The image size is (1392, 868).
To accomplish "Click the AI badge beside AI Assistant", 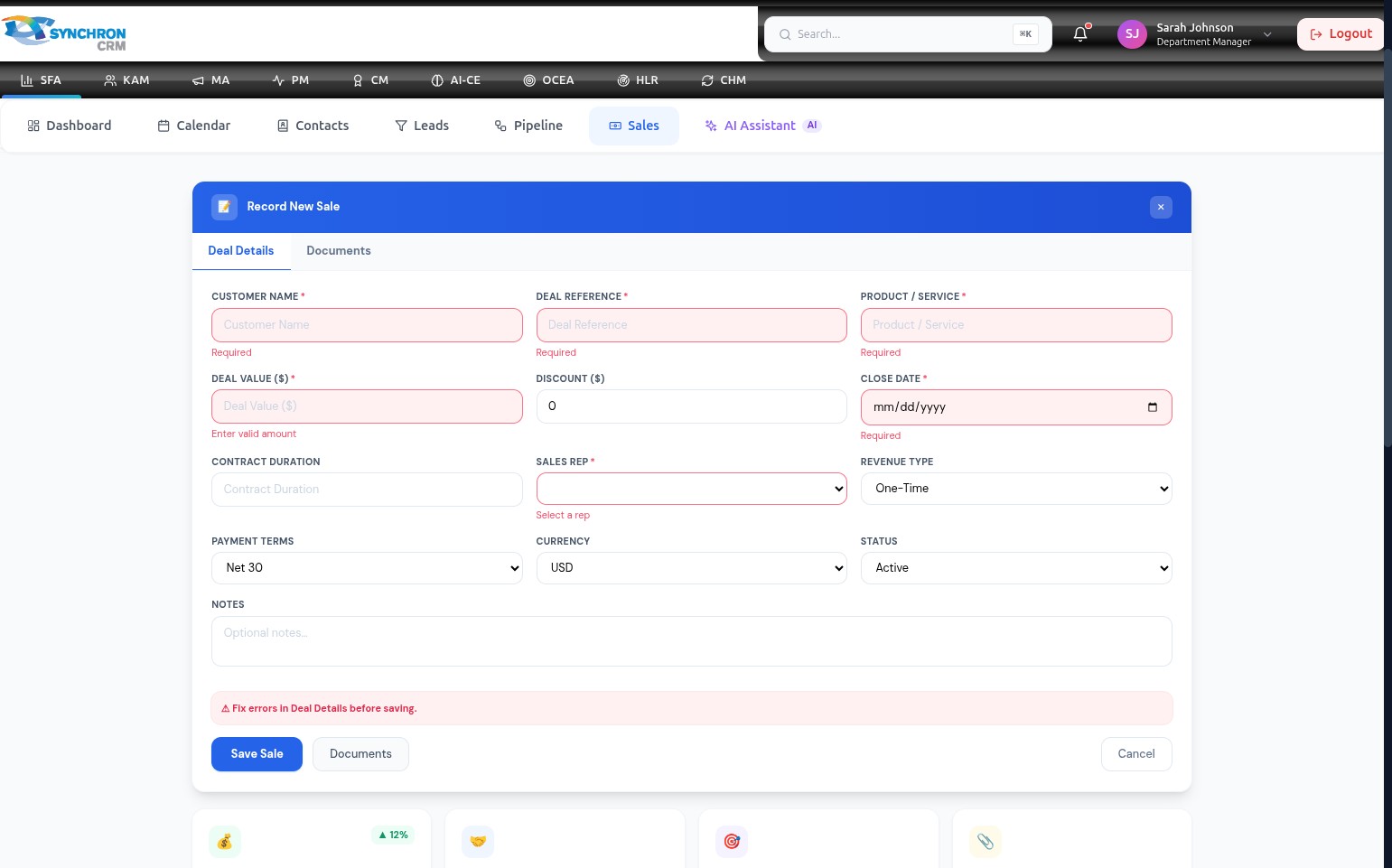I will pos(812,126).
